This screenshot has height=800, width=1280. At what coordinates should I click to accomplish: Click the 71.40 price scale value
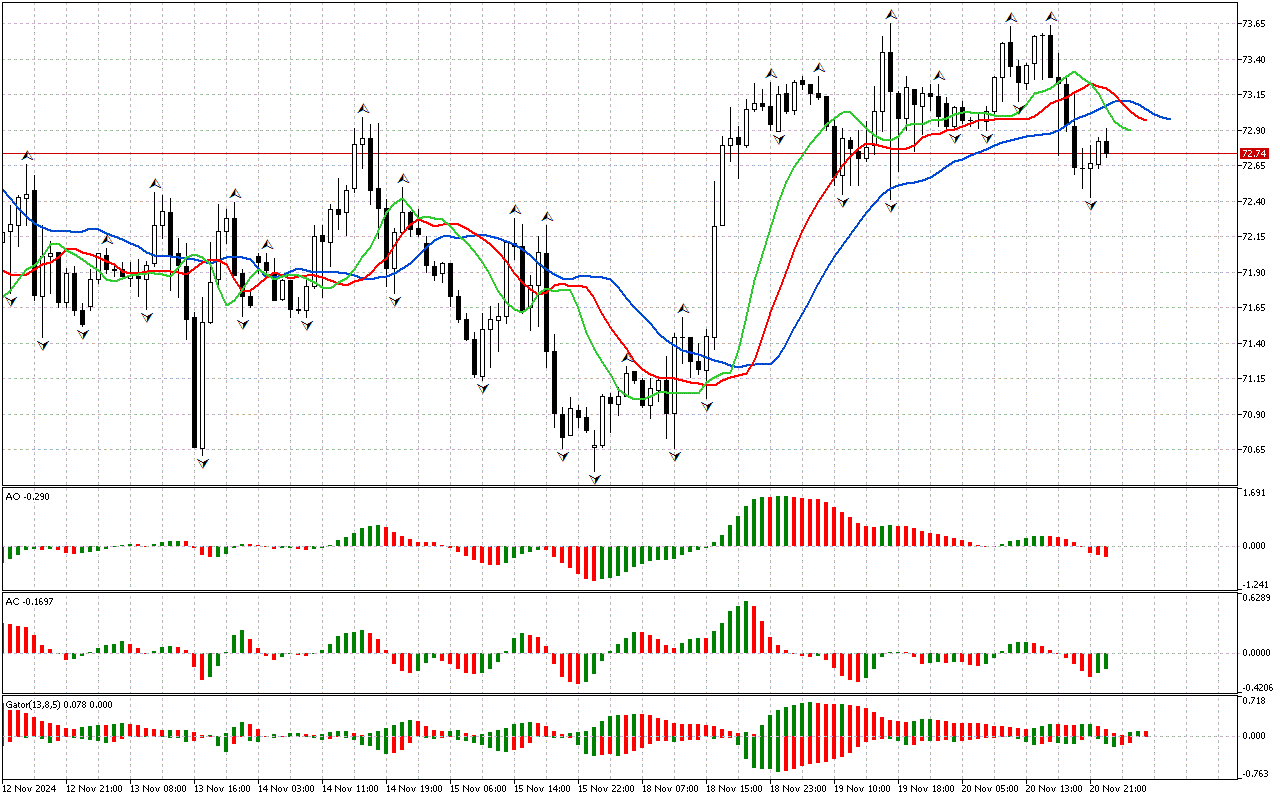1254,344
